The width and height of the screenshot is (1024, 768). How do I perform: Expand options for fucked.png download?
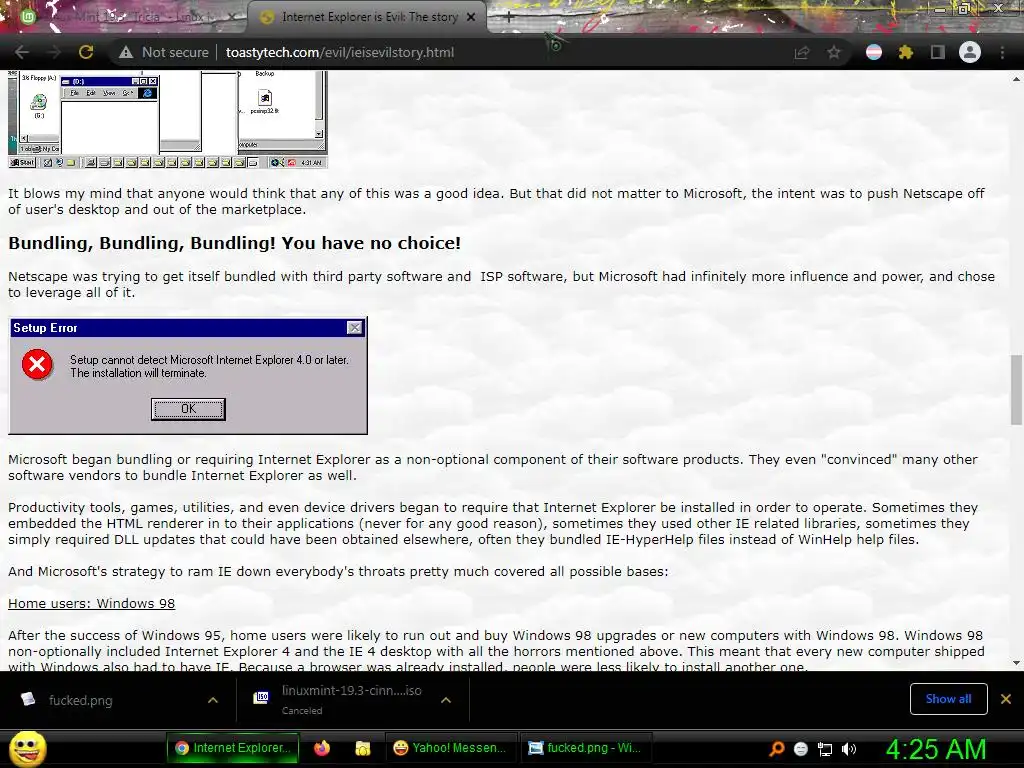click(x=212, y=700)
